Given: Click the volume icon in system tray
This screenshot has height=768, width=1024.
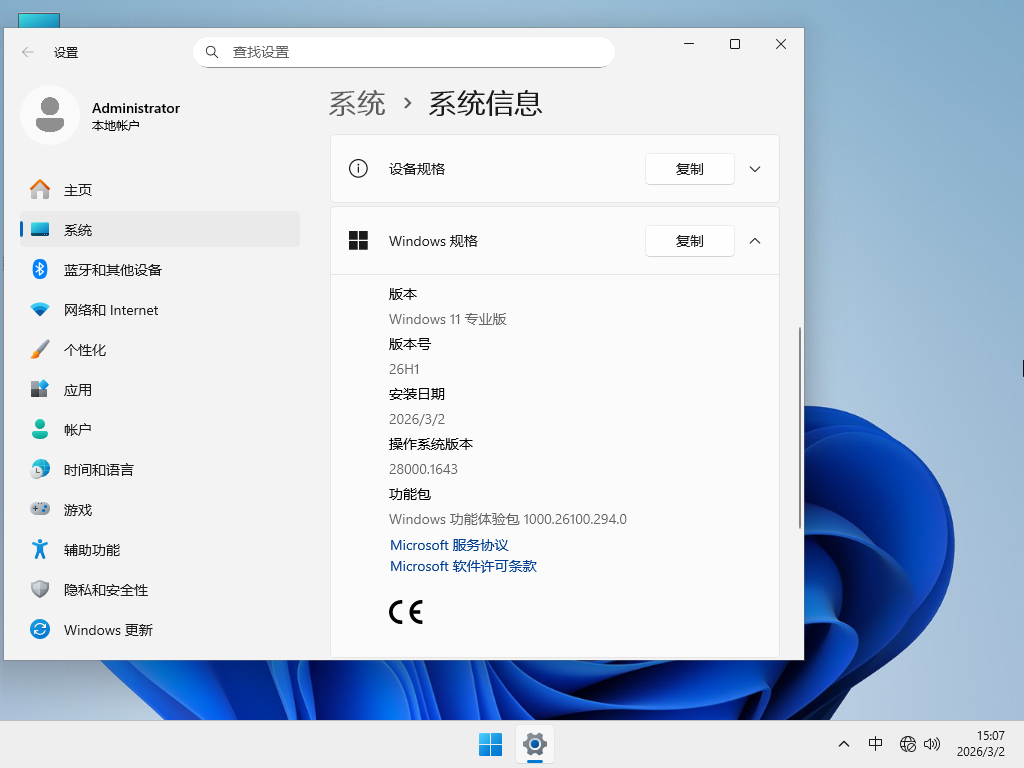Looking at the screenshot, I should pyautogui.click(x=932, y=744).
